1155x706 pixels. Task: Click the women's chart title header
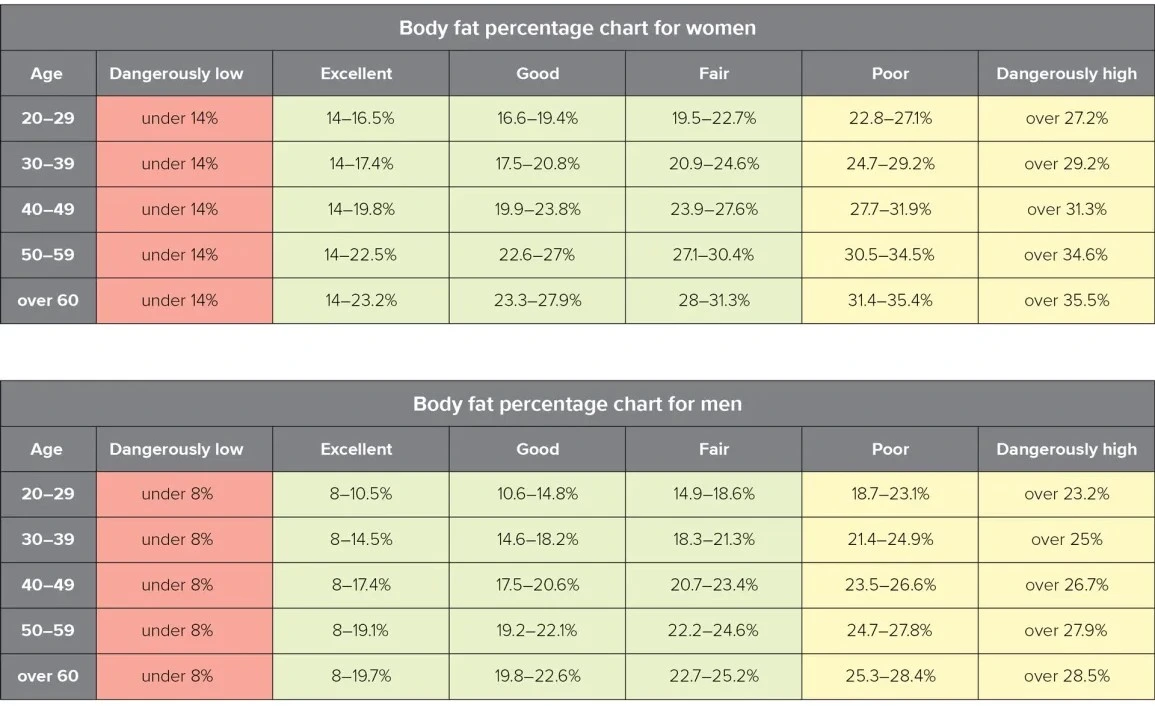[577, 28]
